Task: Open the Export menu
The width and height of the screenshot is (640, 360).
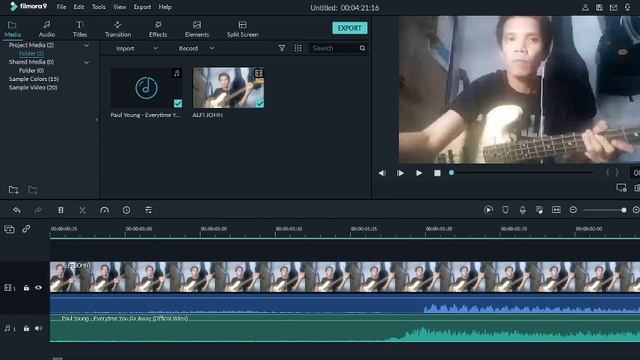Action: (x=142, y=7)
